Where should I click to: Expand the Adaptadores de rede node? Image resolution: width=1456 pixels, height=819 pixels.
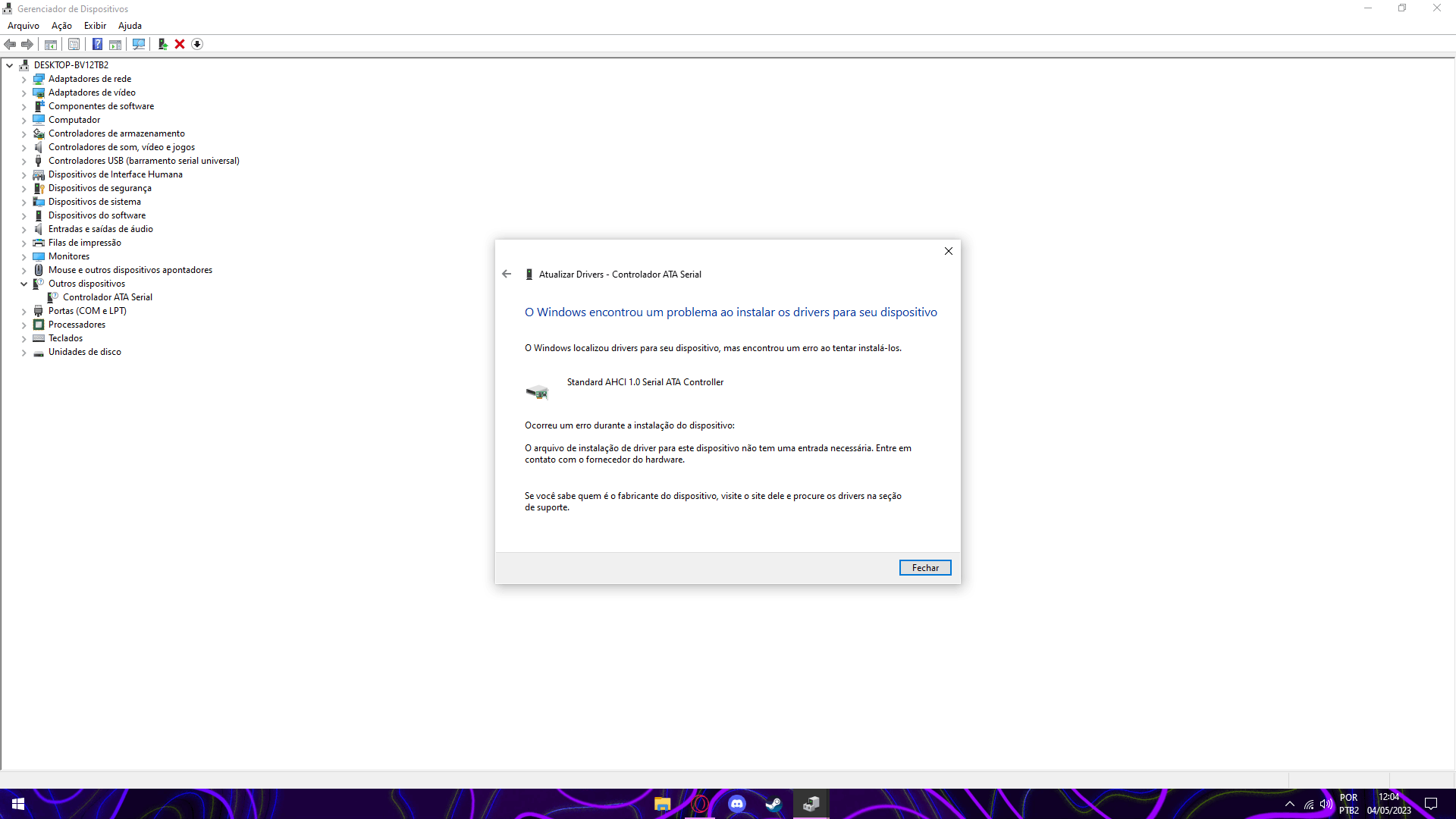(x=24, y=79)
